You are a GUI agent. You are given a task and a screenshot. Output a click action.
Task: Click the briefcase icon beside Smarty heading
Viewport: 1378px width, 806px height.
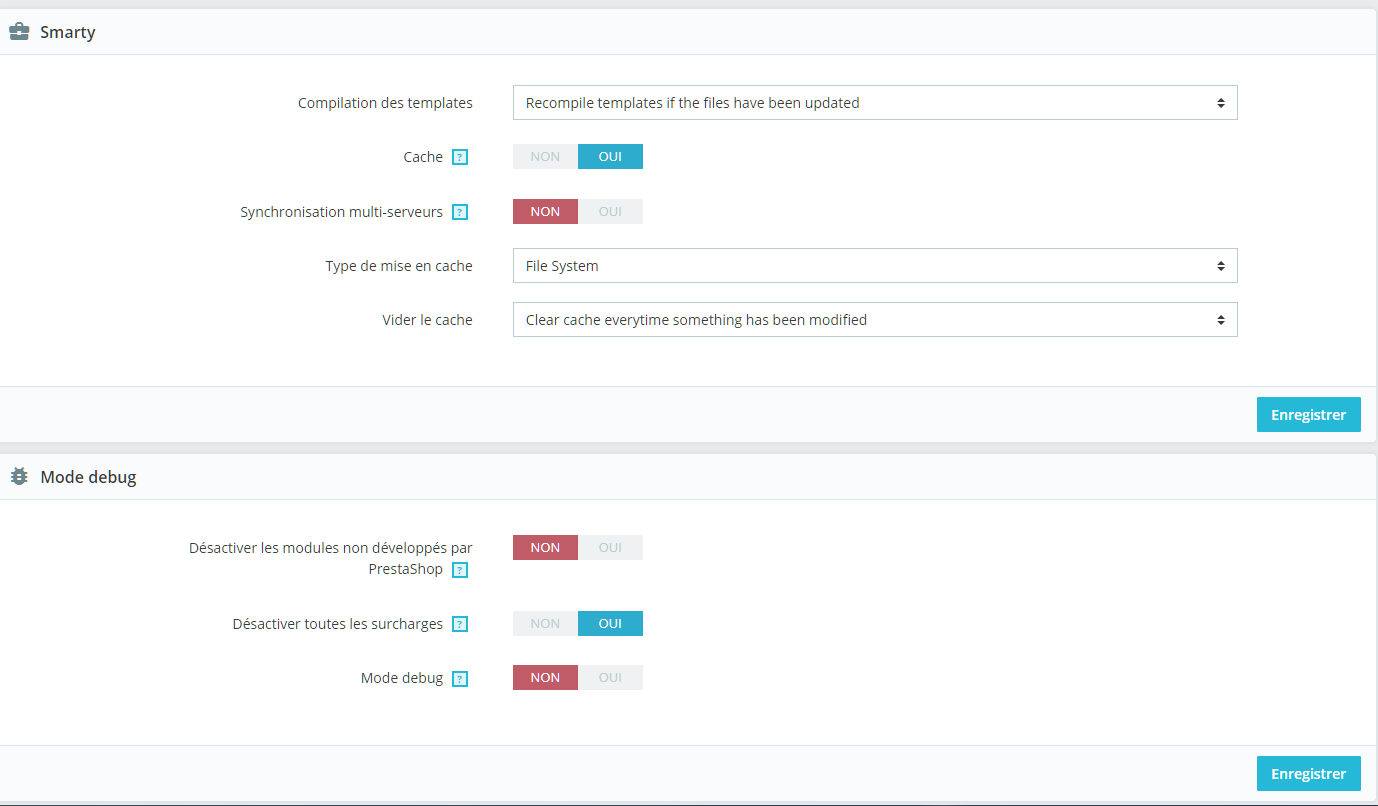(19, 32)
